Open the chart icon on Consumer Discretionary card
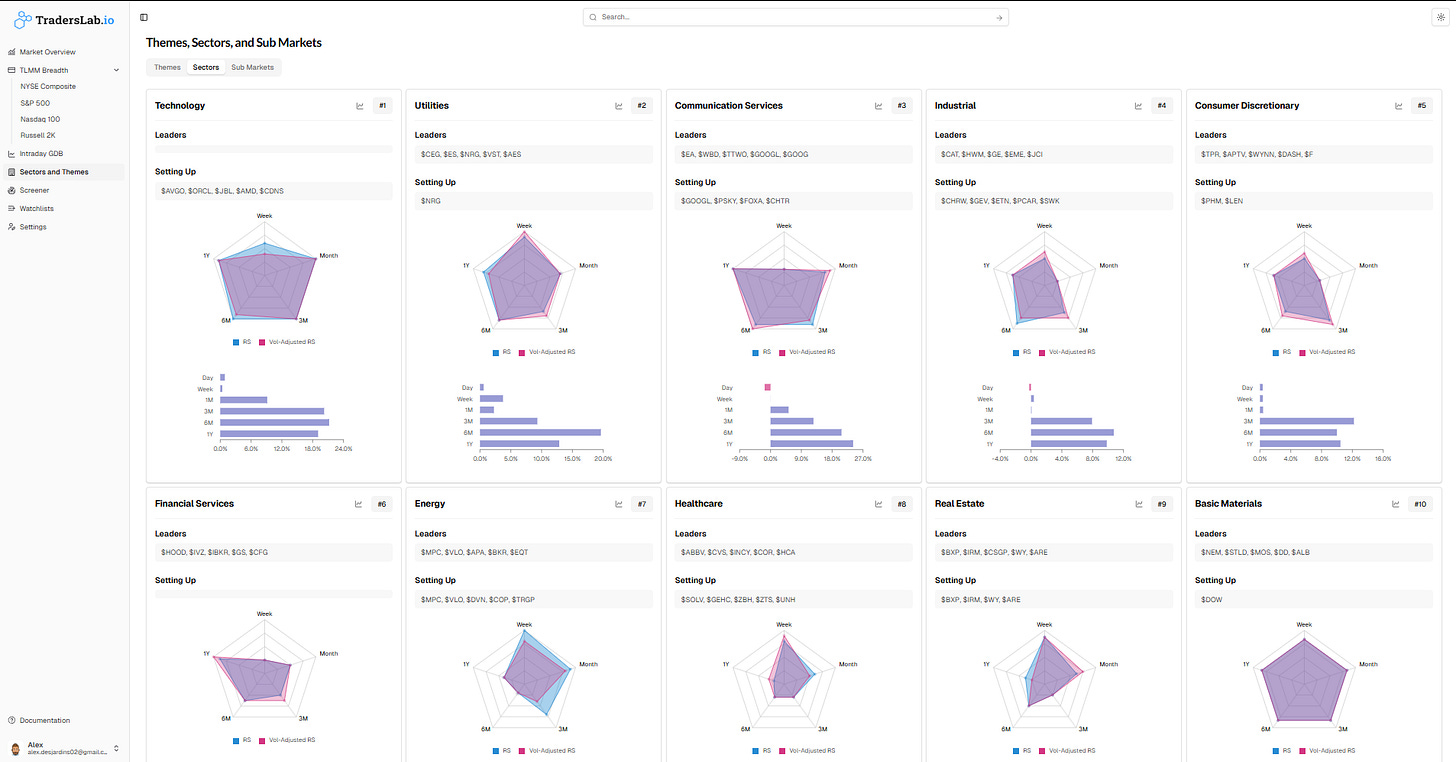The width and height of the screenshot is (1456, 762). (x=1399, y=105)
